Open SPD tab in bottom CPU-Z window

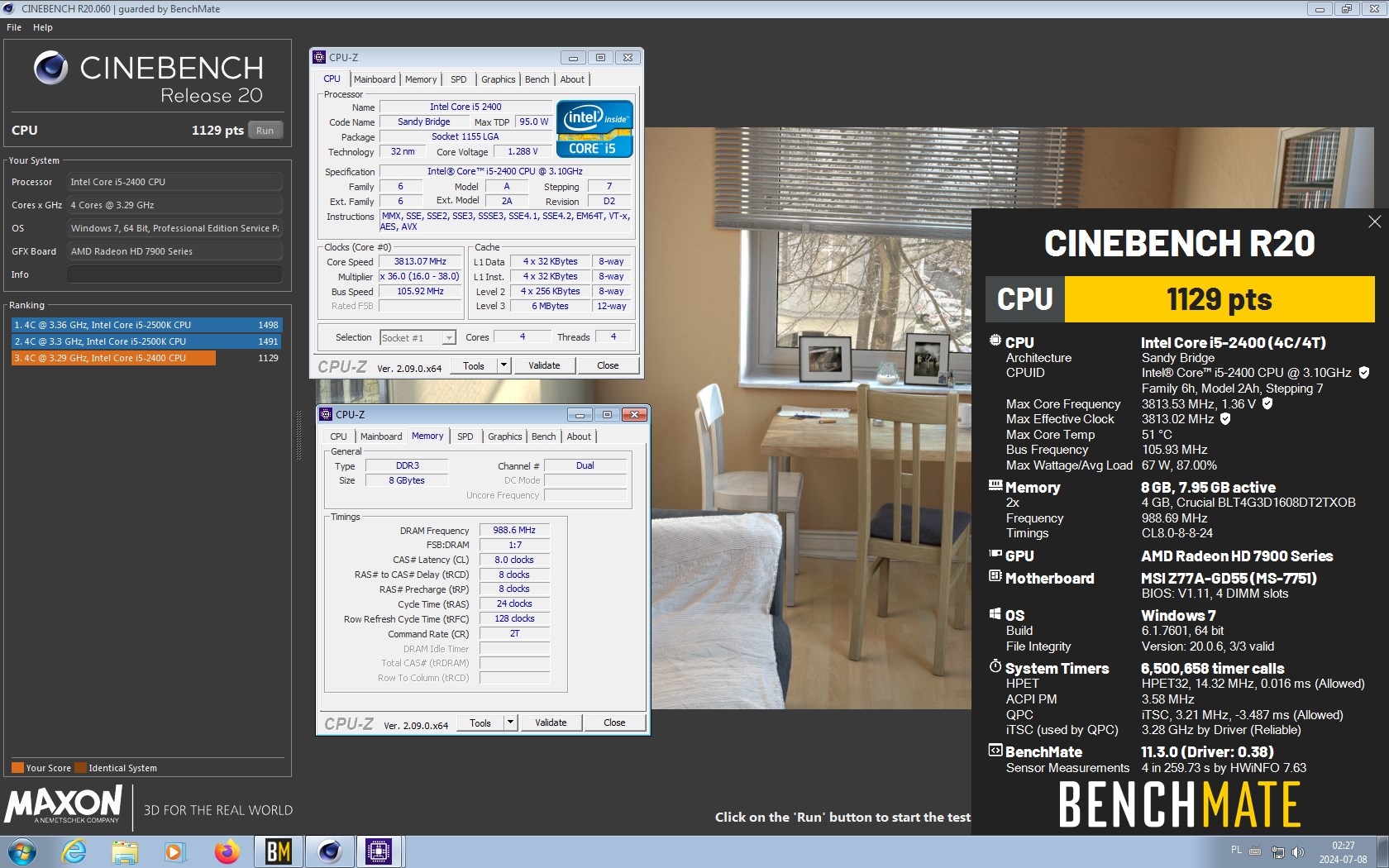click(x=465, y=436)
